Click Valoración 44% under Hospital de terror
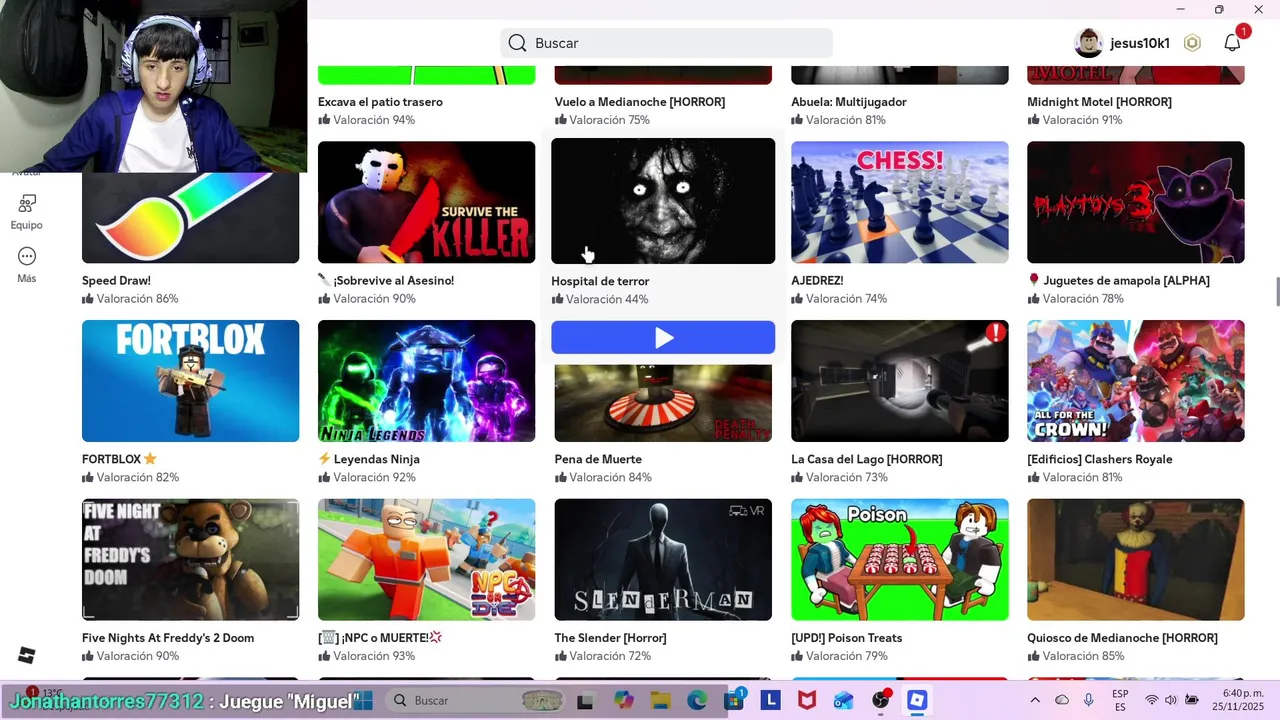The width and height of the screenshot is (1280, 720). (600, 299)
